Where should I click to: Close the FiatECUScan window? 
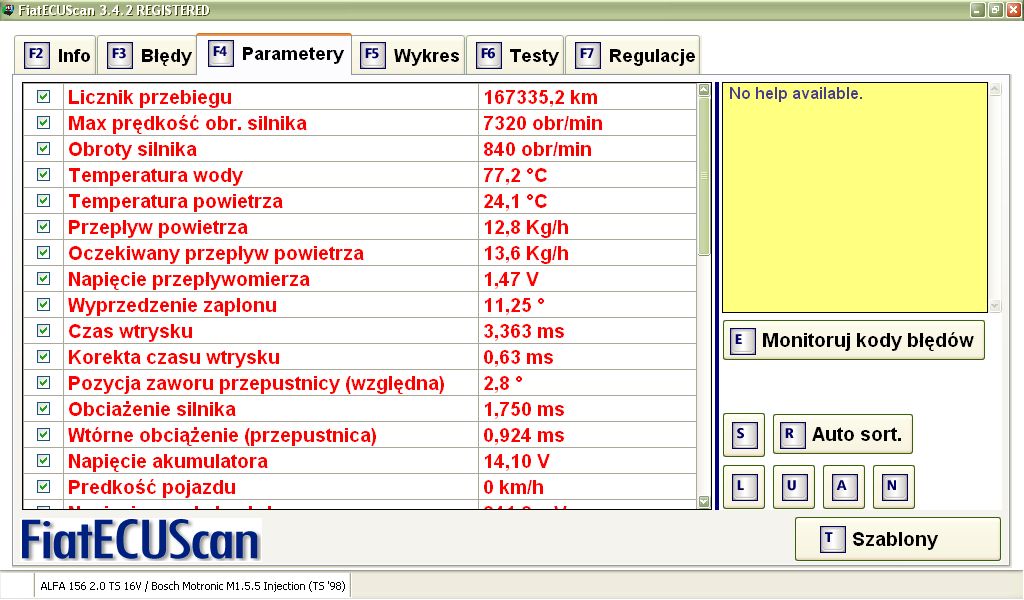click(1014, 10)
